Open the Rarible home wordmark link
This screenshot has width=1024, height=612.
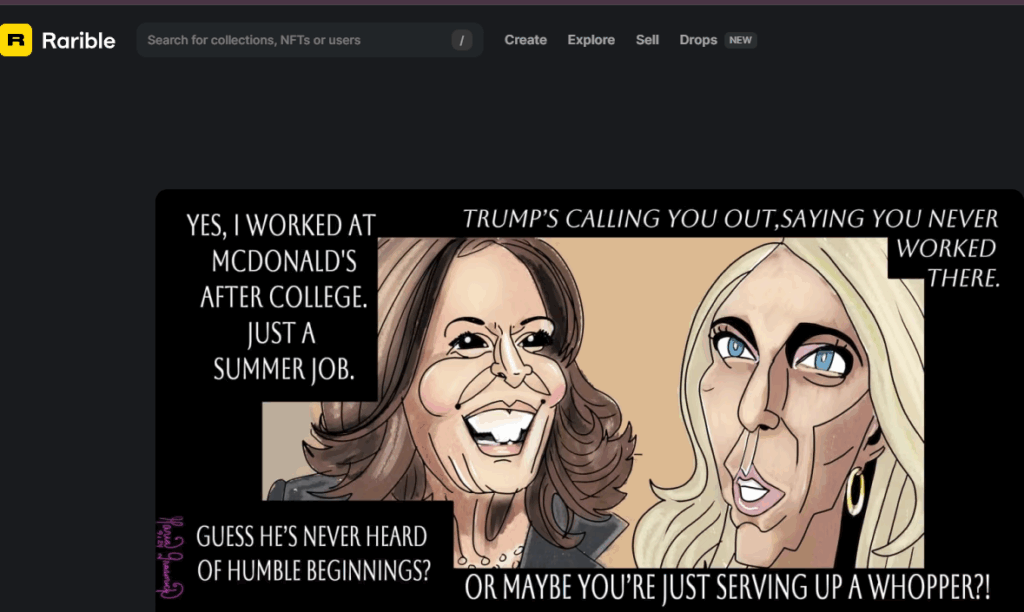pos(78,40)
